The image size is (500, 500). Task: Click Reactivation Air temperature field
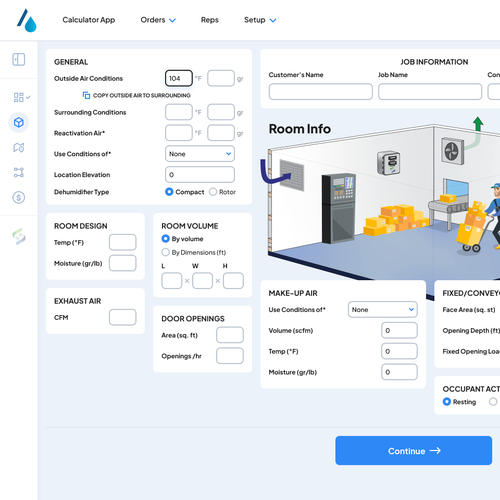[x=179, y=133]
